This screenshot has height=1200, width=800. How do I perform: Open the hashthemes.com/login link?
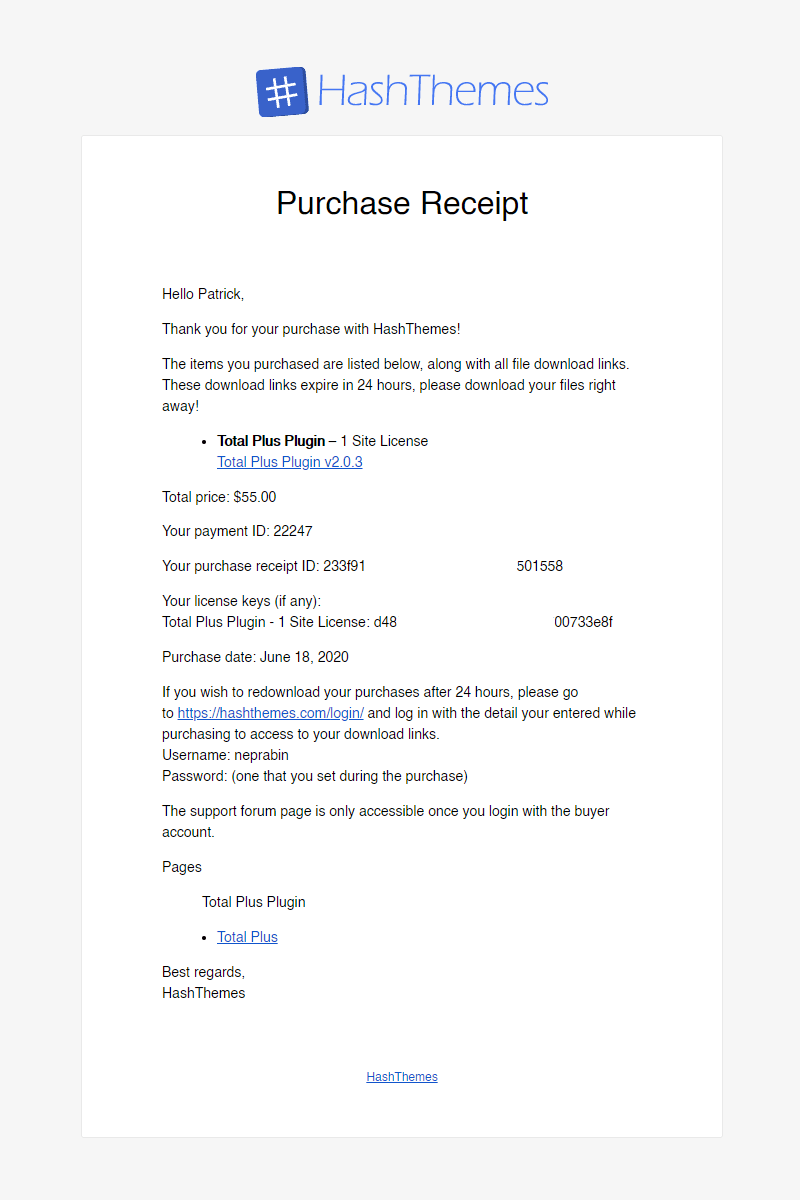(x=271, y=713)
